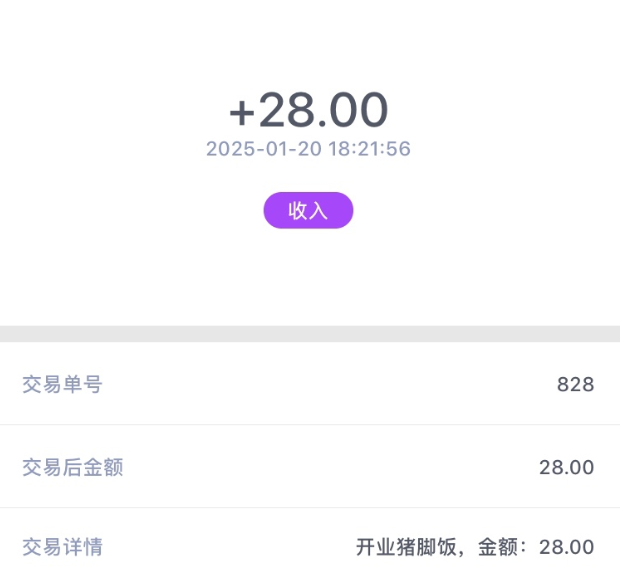Viewport: 621px width, 585px height.
Task: Click the timestamp 2025-01-20 18:21:56
Action: click(x=308, y=149)
